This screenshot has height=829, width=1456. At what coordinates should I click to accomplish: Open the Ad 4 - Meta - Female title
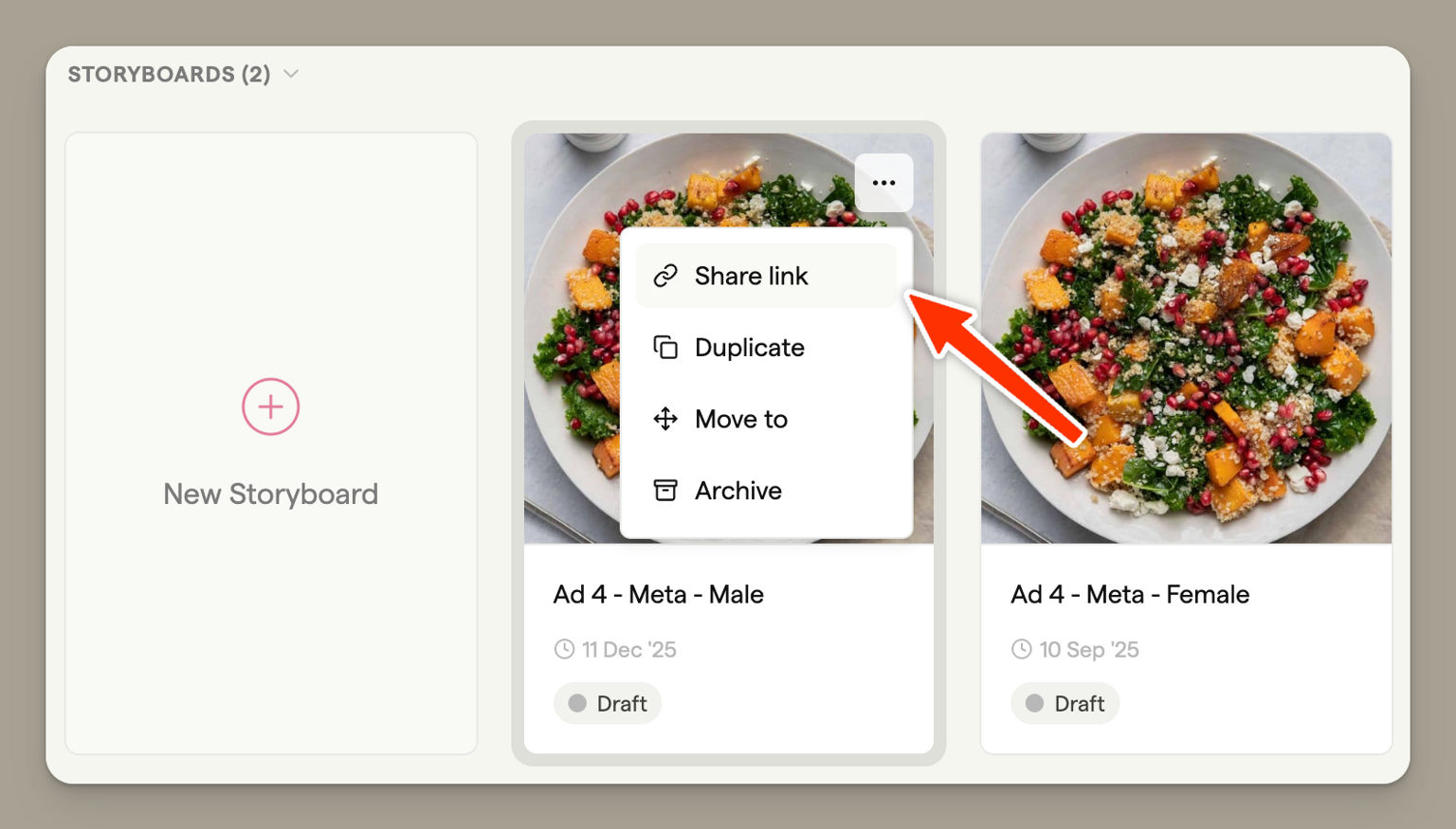click(x=1129, y=594)
